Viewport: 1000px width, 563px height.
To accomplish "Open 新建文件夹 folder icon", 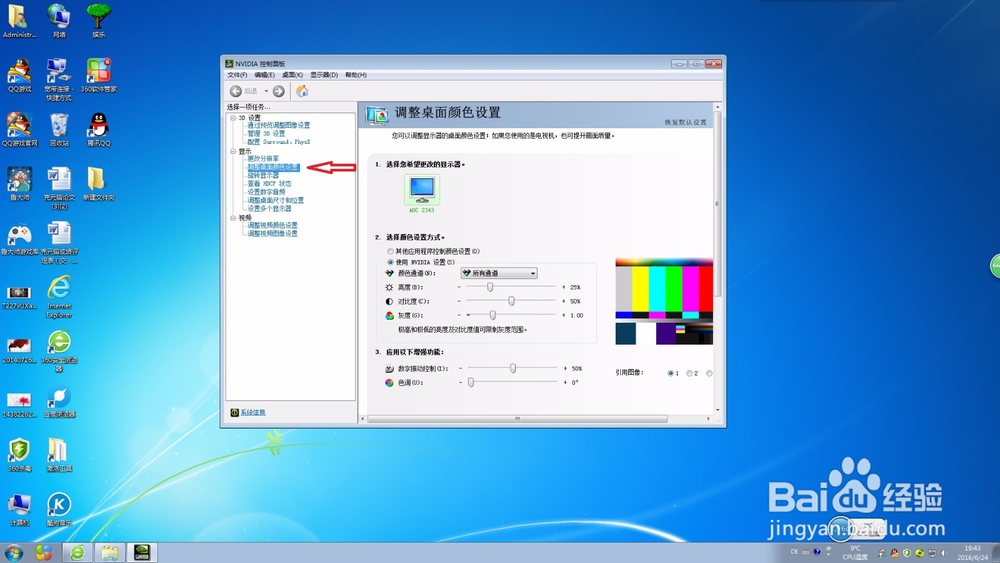I will coord(98,184).
